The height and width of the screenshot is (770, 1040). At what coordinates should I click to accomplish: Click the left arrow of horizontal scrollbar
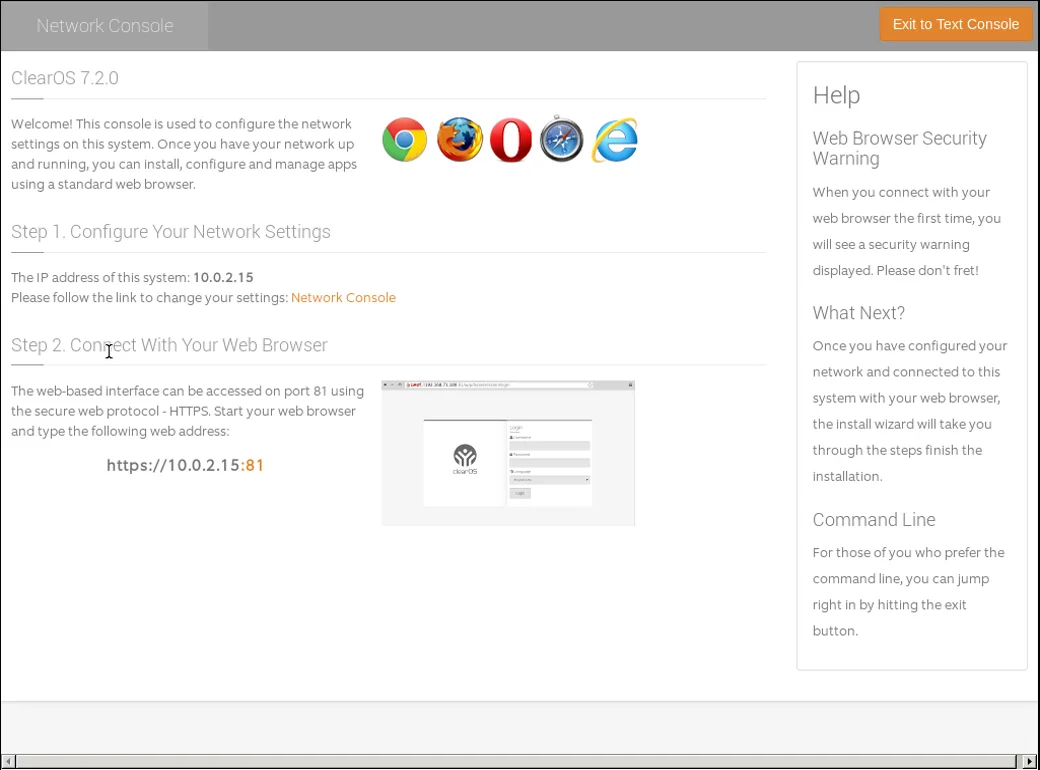click(x=8, y=761)
